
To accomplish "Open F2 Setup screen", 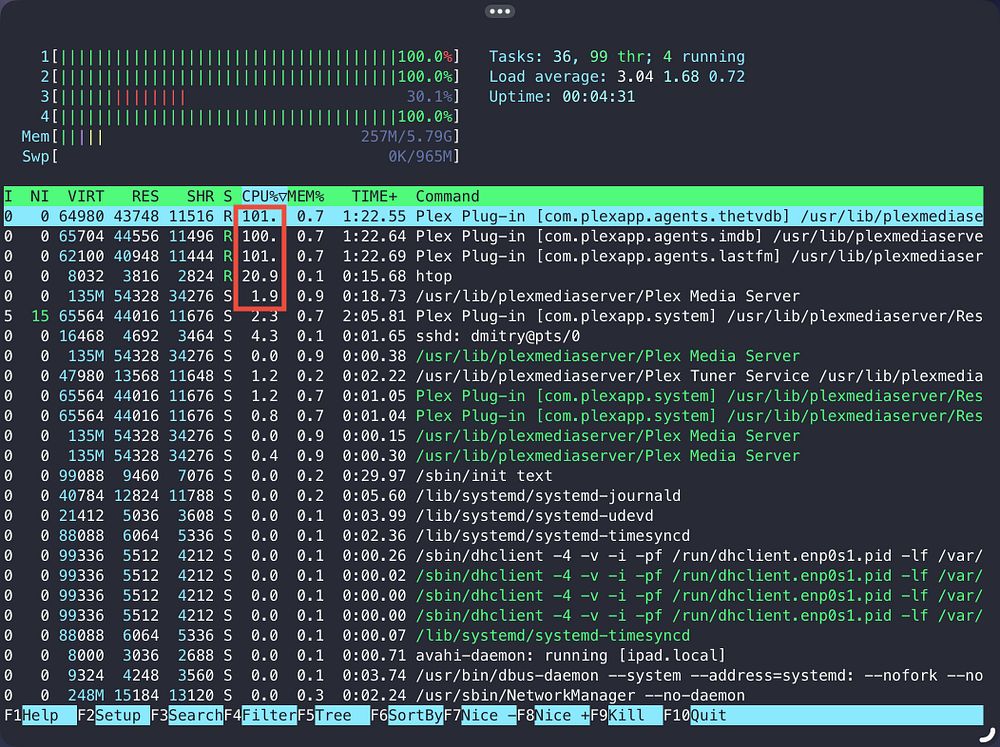I will 113,715.
